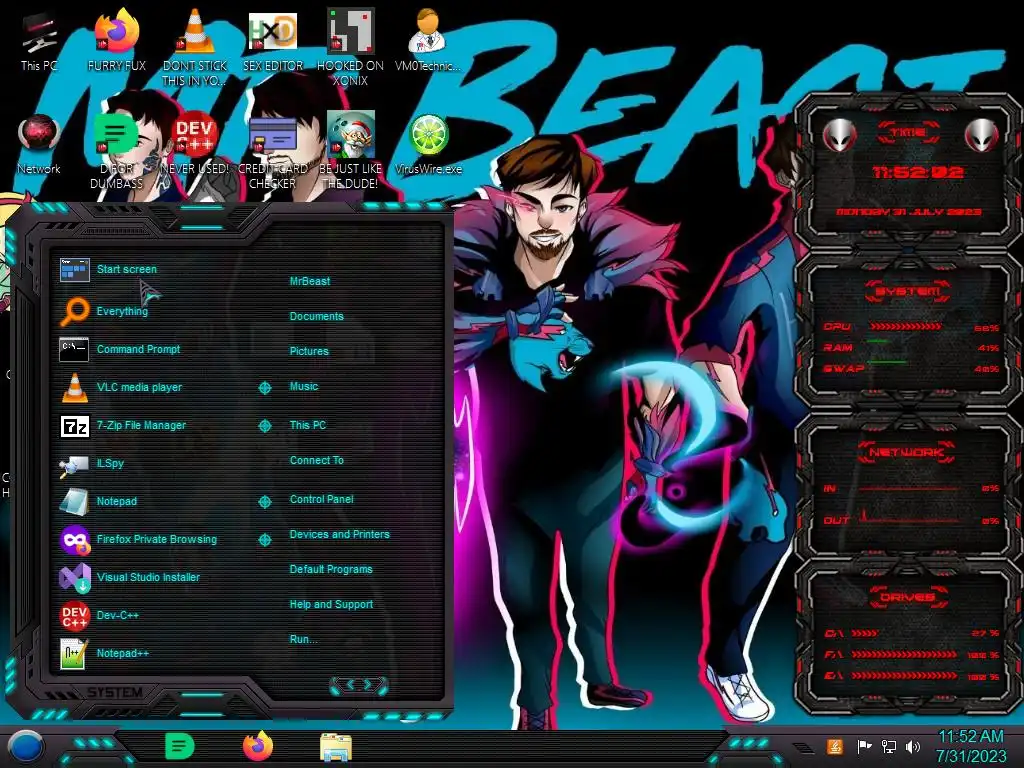Click the Start screen tile icon

[x=74, y=270]
